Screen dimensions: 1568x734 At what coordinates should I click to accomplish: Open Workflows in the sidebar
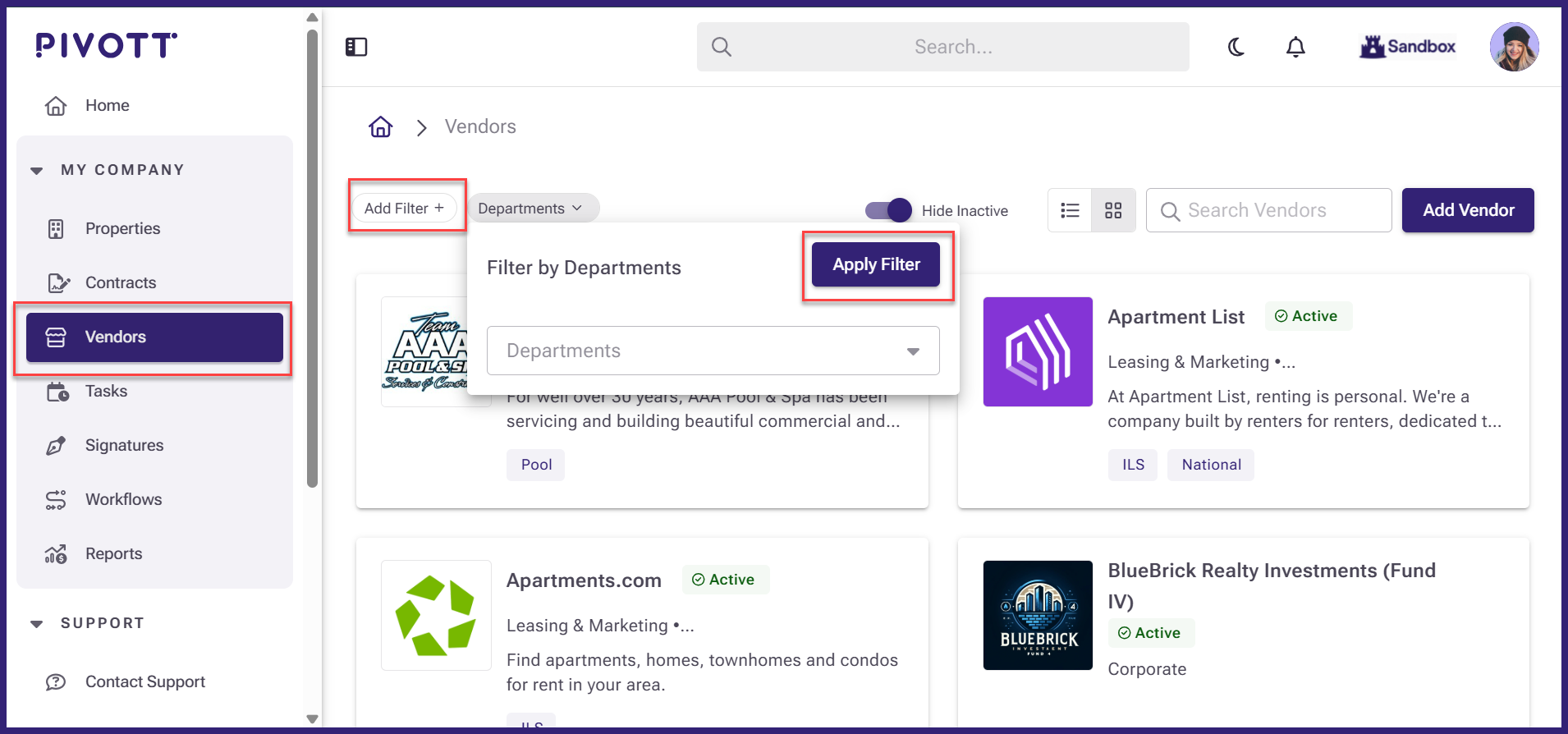coord(154,499)
